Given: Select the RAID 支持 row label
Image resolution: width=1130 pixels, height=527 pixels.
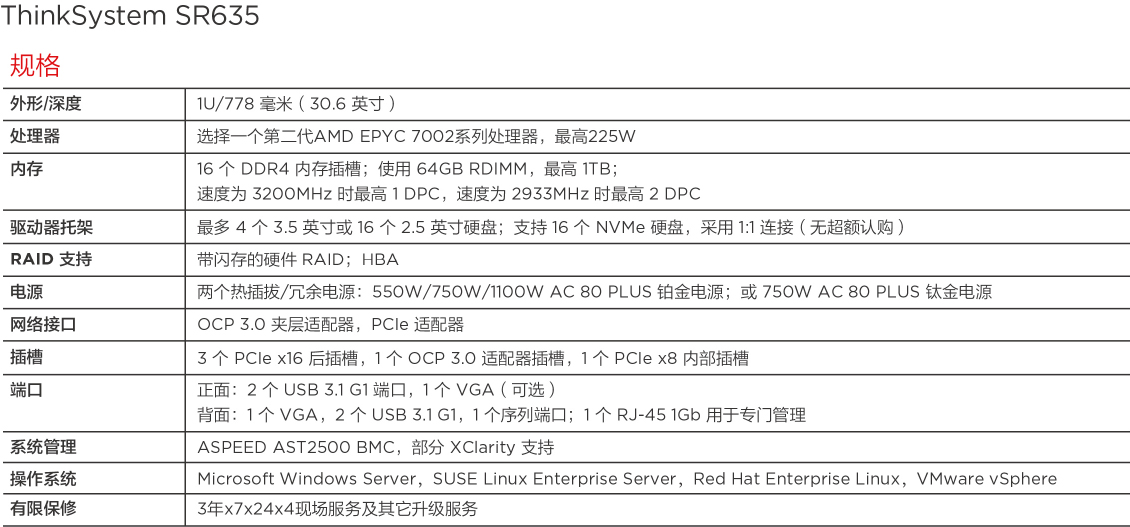Looking at the screenshot, I should click(51, 260).
